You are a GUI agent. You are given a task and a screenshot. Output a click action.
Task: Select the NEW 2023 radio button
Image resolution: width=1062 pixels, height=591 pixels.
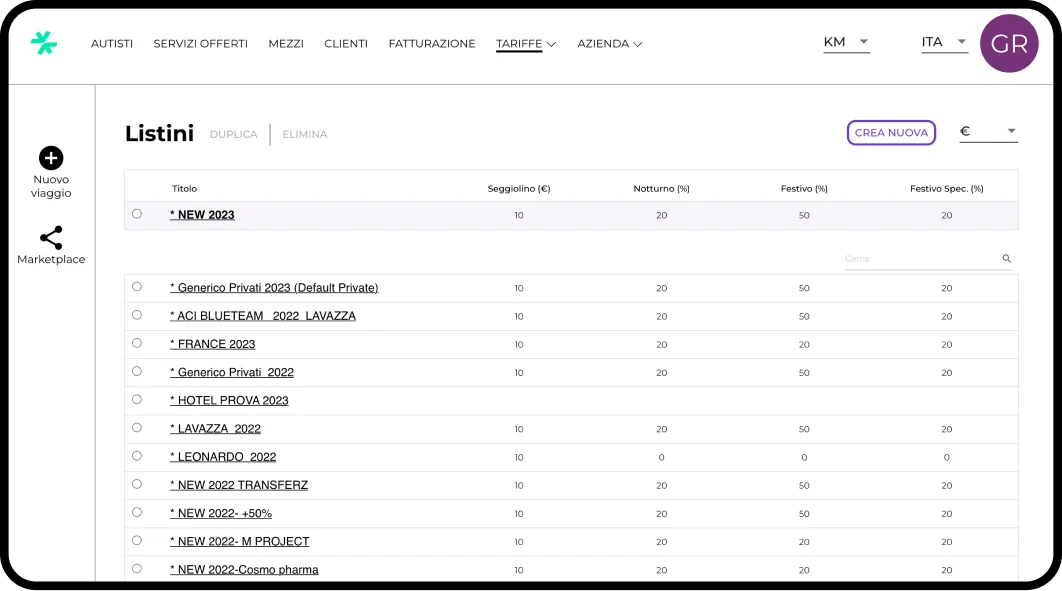coord(137,214)
